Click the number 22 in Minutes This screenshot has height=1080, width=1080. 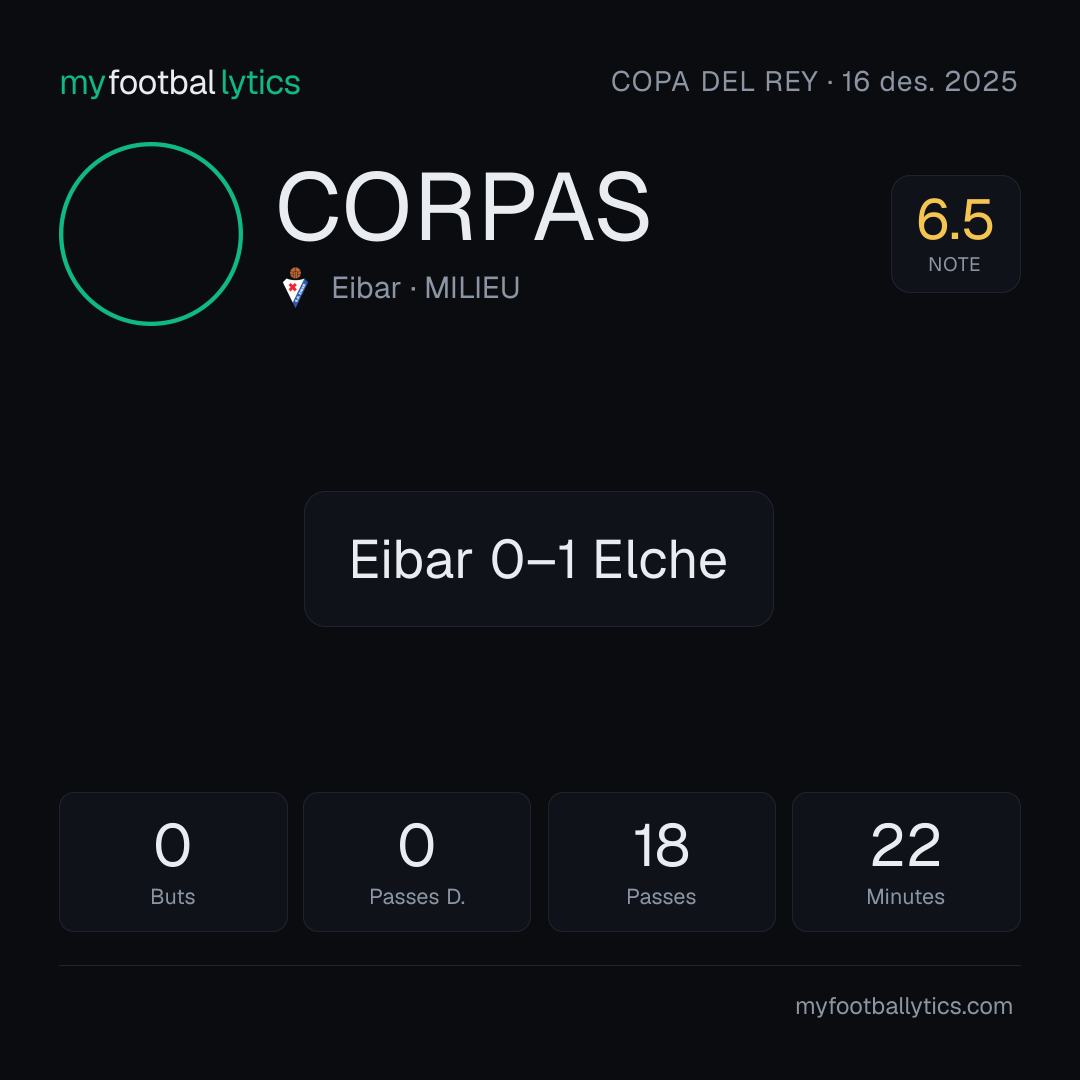[x=906, y=845]
